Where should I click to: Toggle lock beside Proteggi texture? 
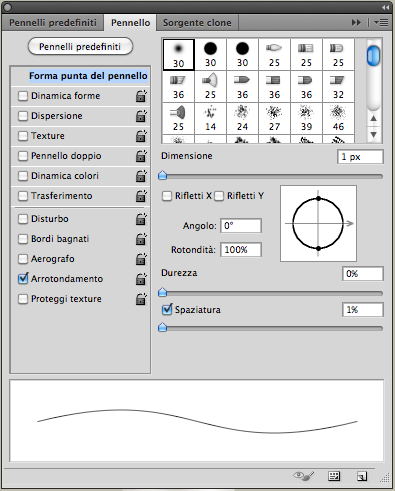(141, 299)
